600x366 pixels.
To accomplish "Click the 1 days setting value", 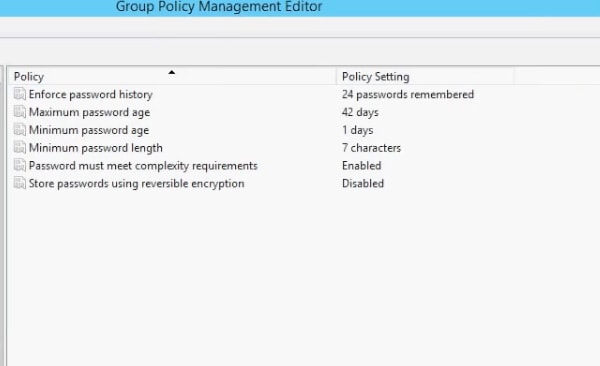I will pos(357,130).
